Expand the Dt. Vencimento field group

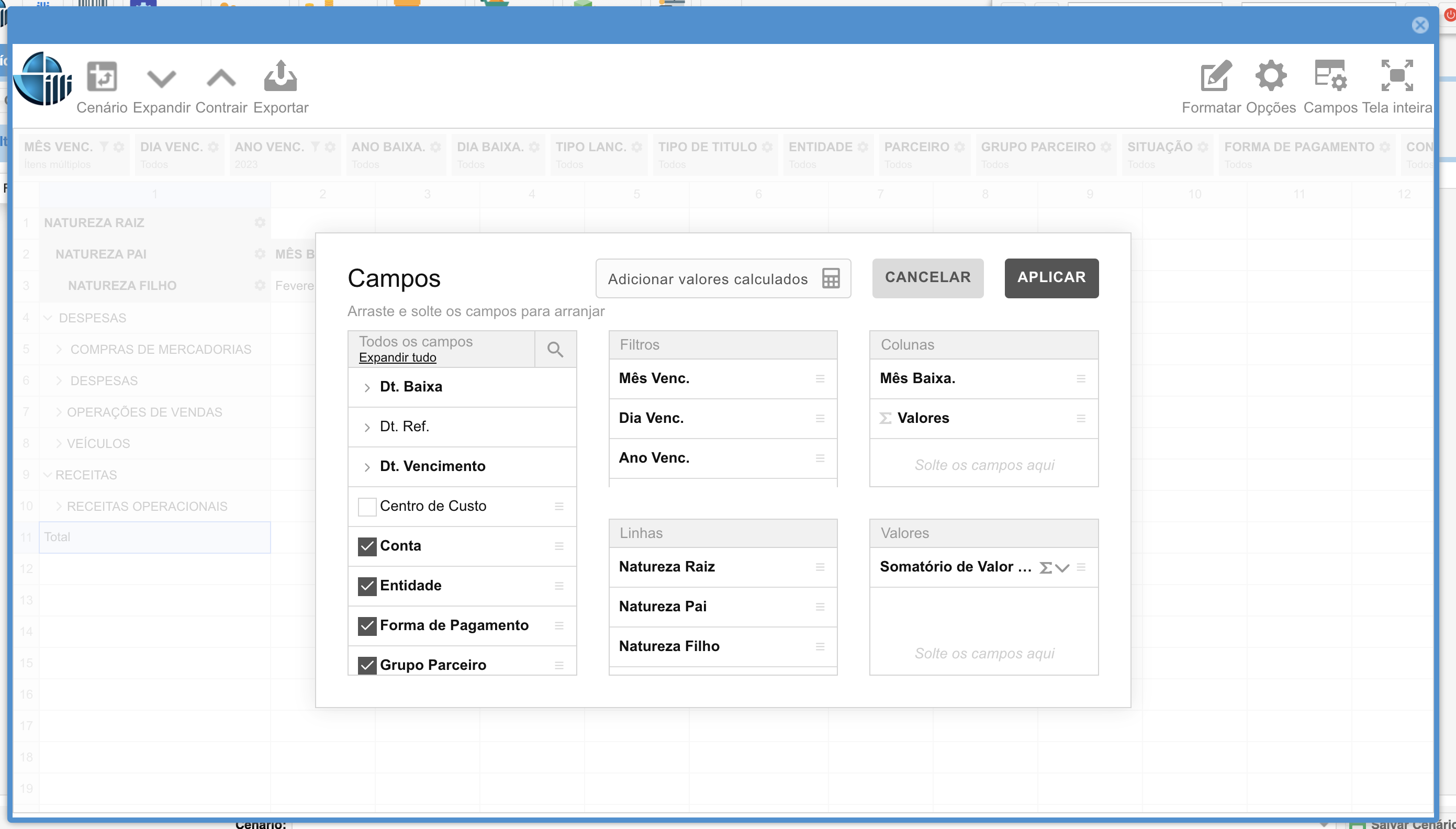(367, 467)
